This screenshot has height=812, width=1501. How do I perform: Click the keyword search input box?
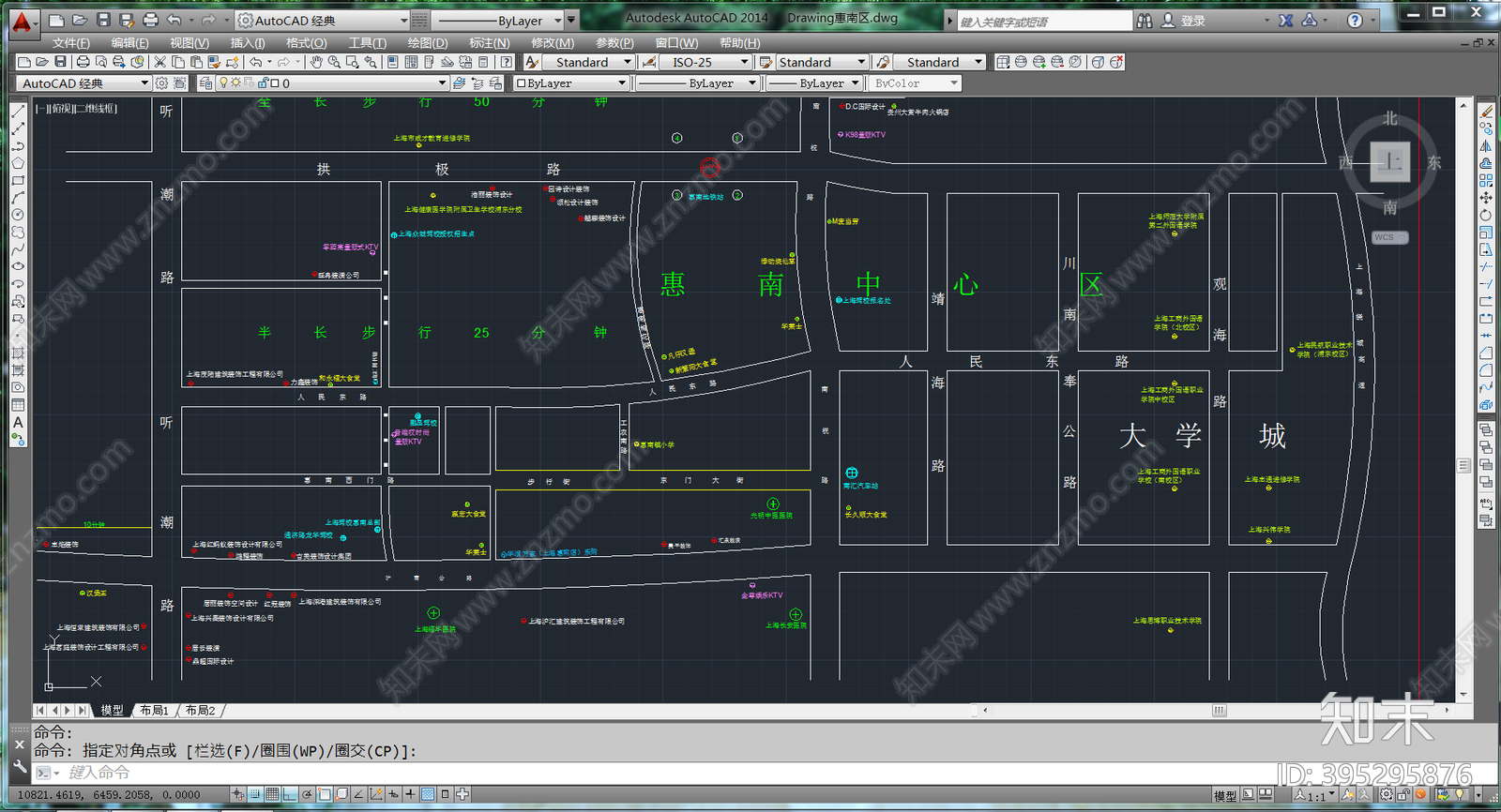pos(1044,21)
